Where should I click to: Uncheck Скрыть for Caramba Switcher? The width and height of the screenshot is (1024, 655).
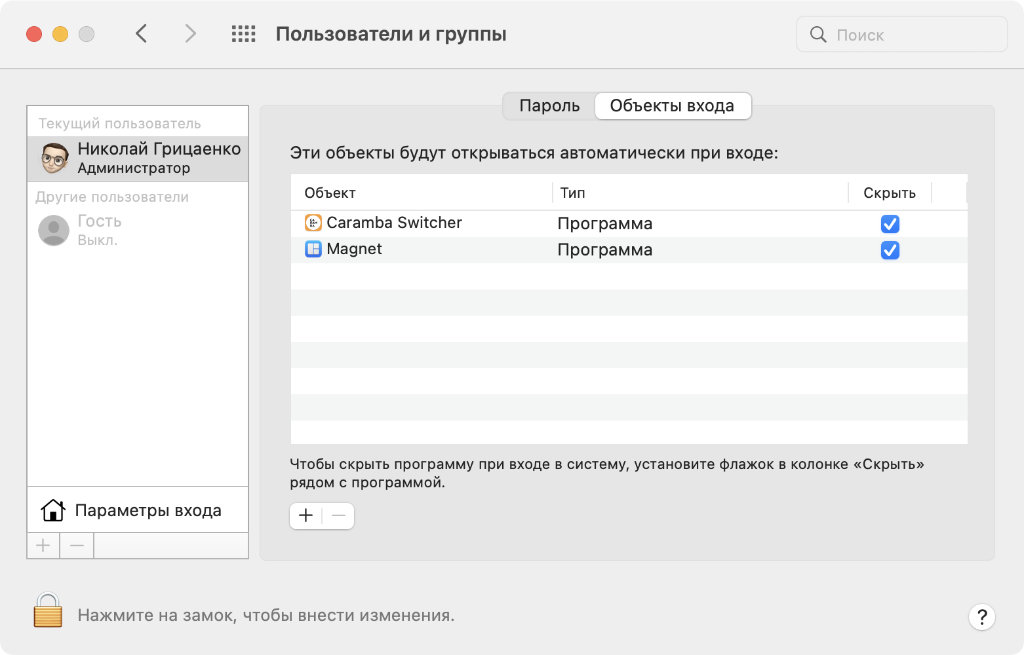click(x=889, y=224)
